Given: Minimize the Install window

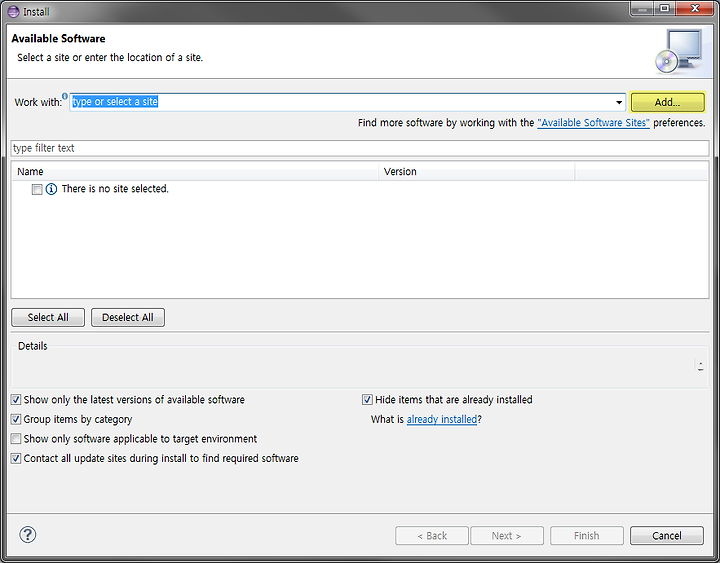Looking at the screenshot, I should click(642, 8).
